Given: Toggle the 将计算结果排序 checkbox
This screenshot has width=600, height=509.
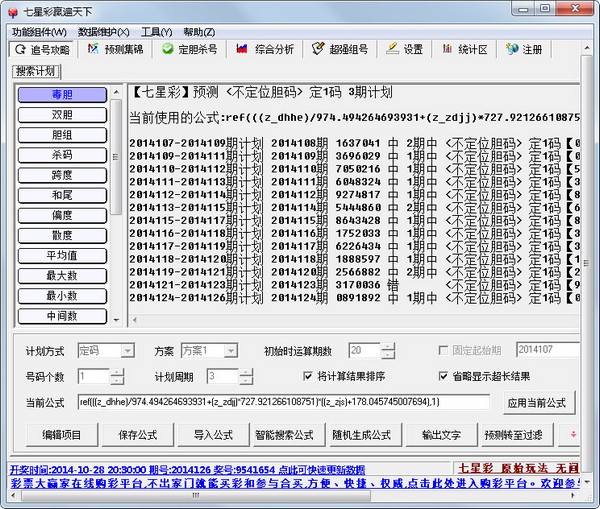Looking at the screenshot, I should coord(308,376).
